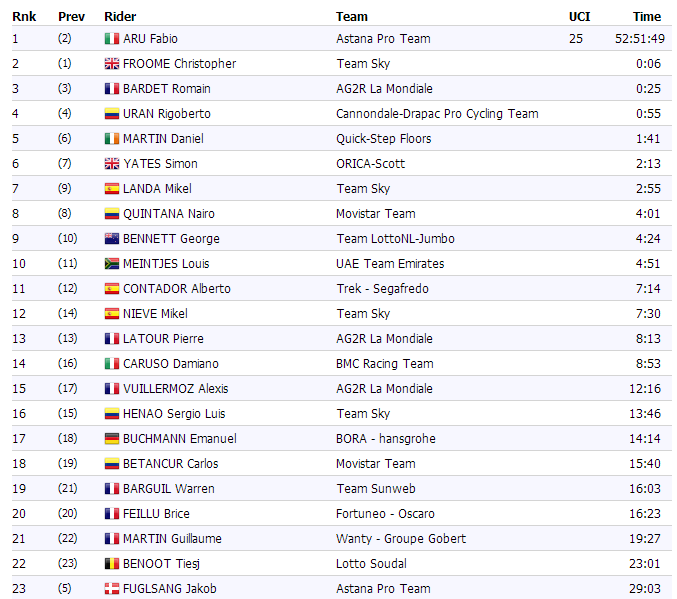This screenshot has height=599, width=677.
Task: Click the German flag beside BUCHMANN Emanuel
Action: (x=112, y=439)
